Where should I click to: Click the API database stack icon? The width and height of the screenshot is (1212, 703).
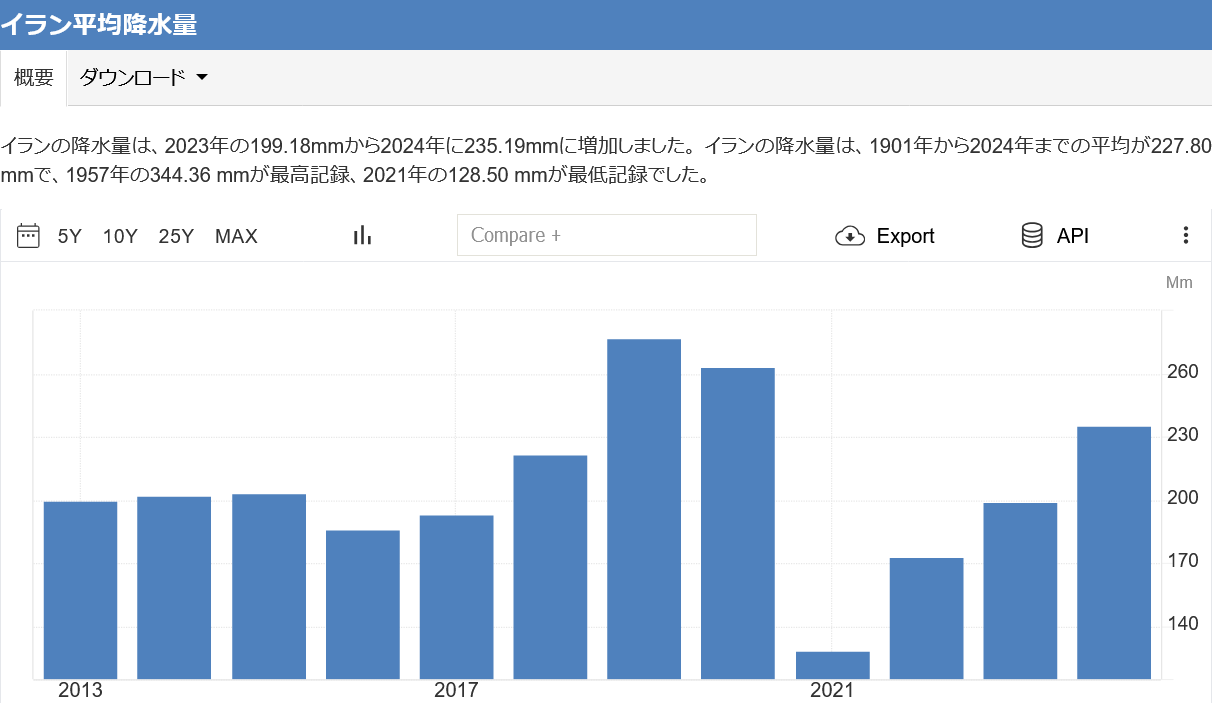click(x=1032, y=236)
